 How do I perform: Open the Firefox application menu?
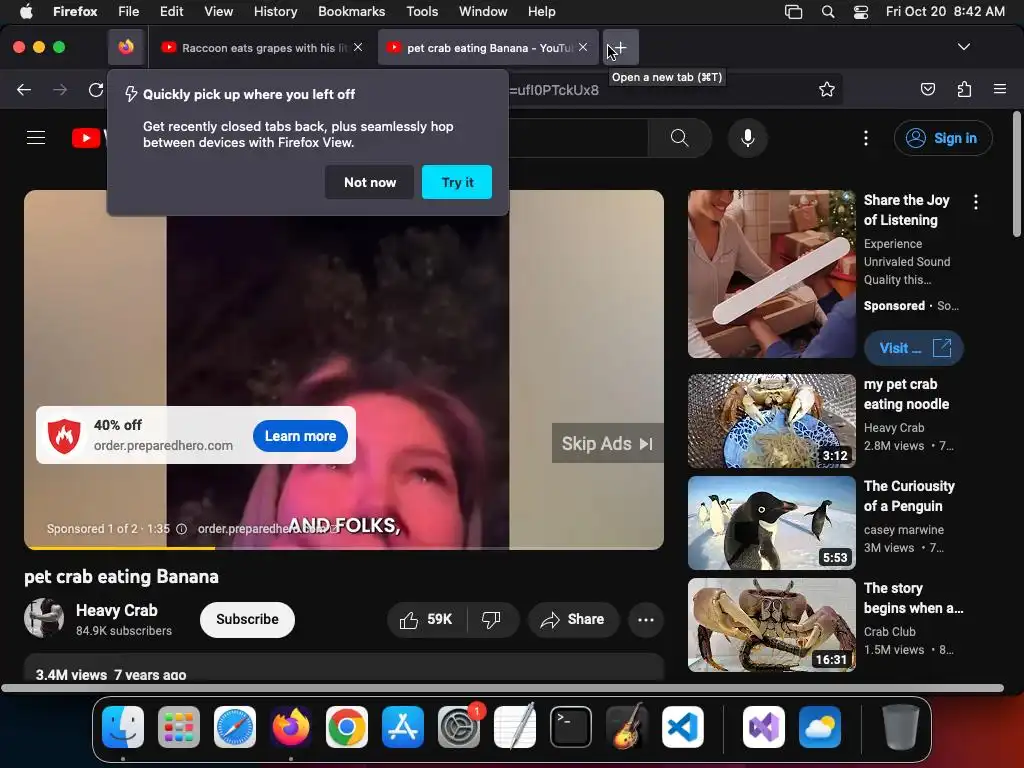coord(1000,89)
